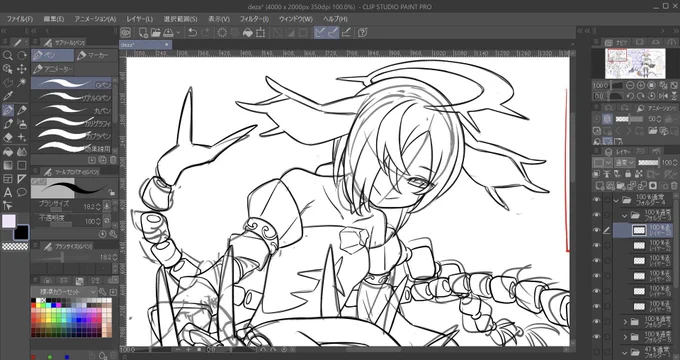This screenshot has width=680, height=360.
Task: Open the レイヤー(L) menu
Action: pyautogui.click(x=140, y=19)
